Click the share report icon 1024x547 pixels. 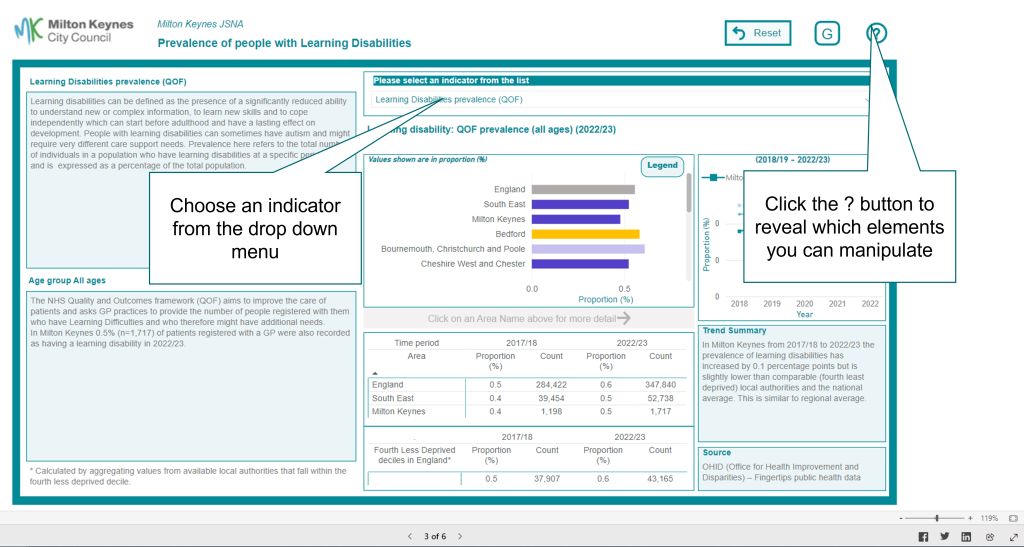click(990, 537)
